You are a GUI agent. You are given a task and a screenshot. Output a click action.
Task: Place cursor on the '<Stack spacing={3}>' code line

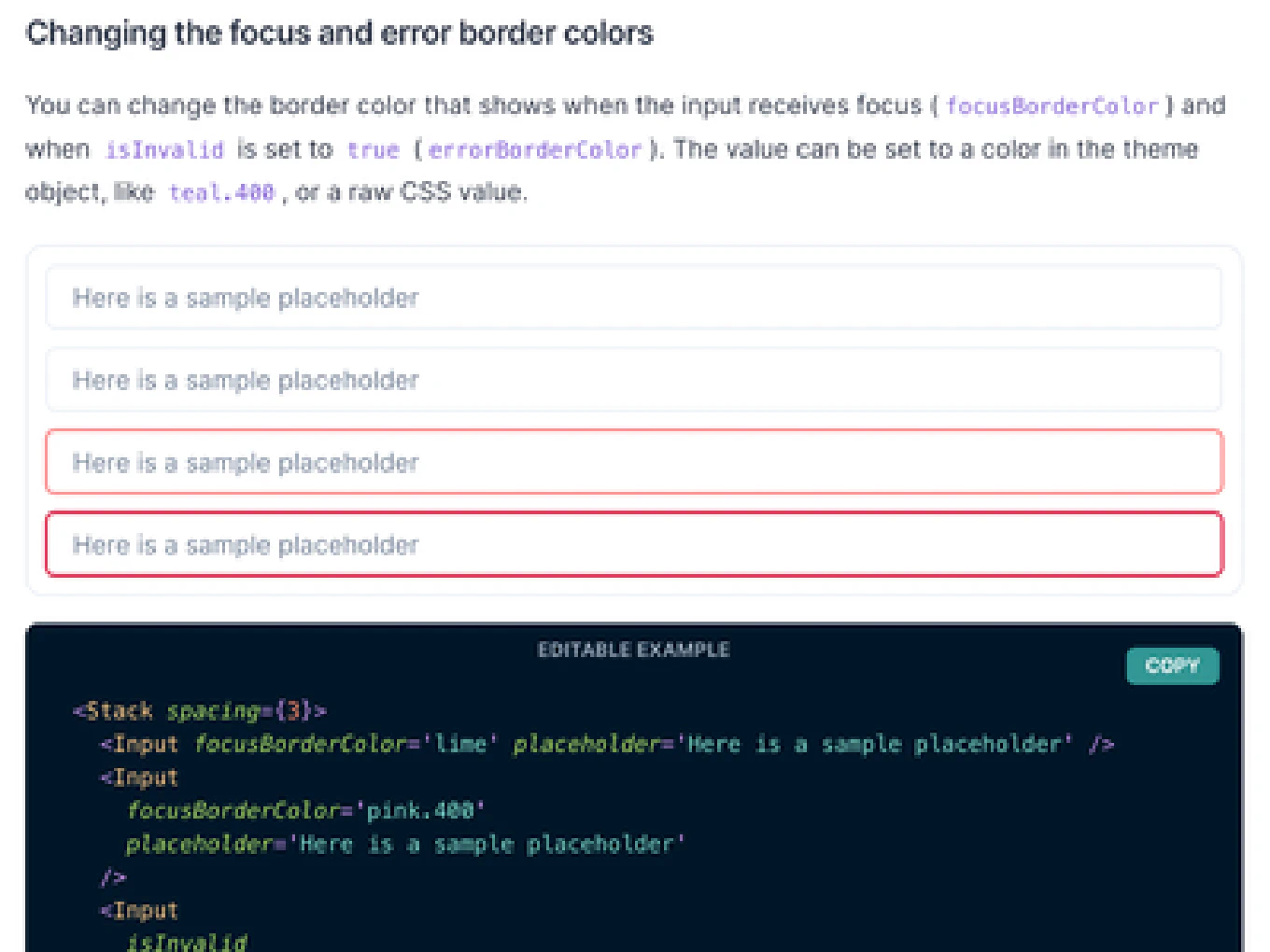(x=200, y=711)
